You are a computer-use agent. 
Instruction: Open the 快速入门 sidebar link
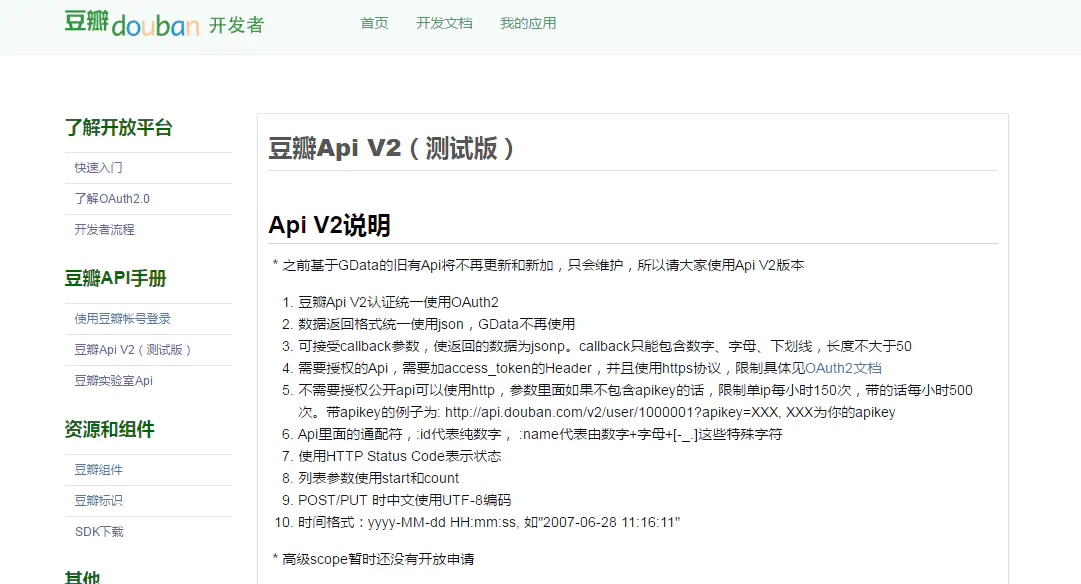[99, 168]
